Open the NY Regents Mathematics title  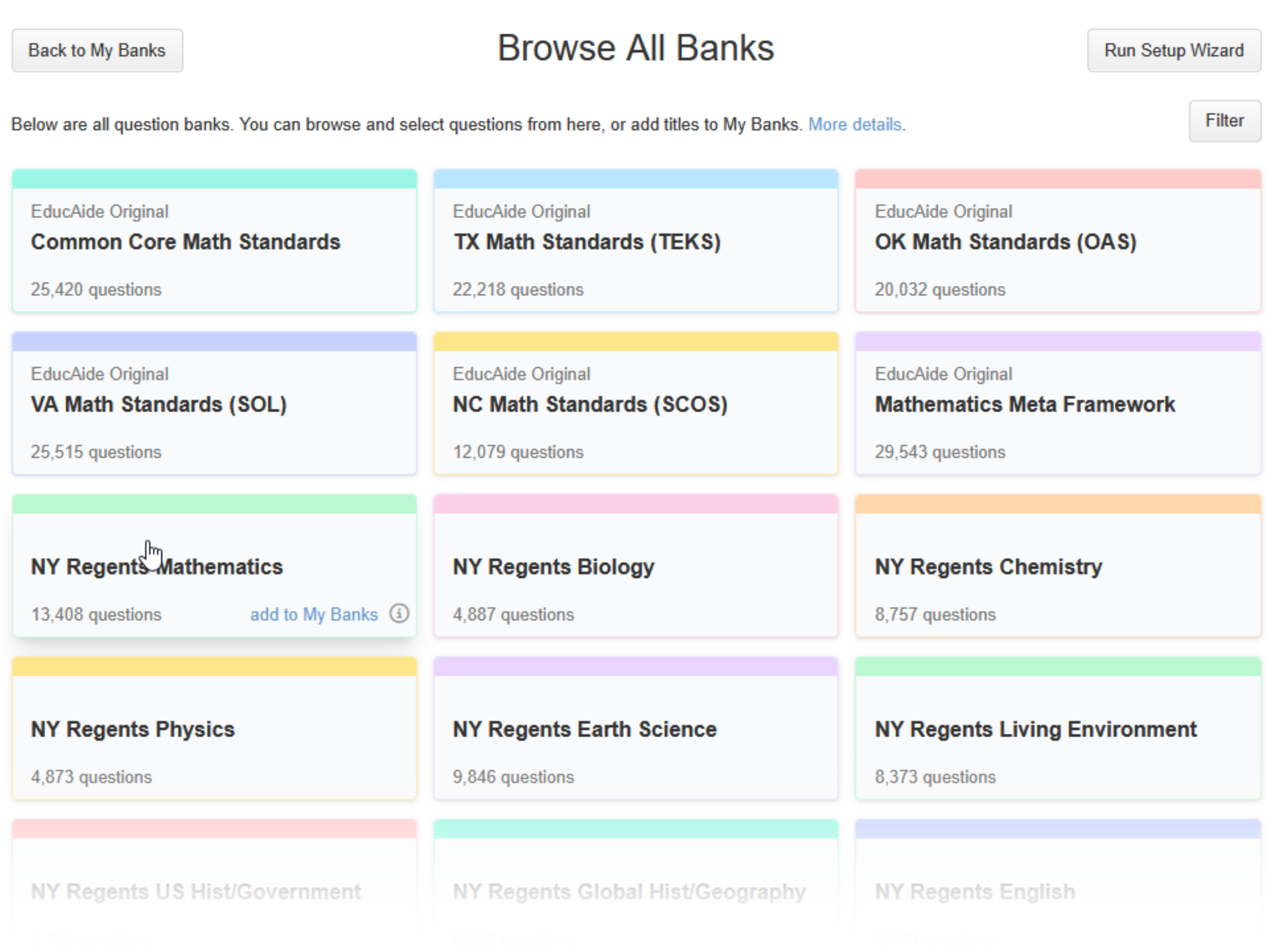[157, 567]
